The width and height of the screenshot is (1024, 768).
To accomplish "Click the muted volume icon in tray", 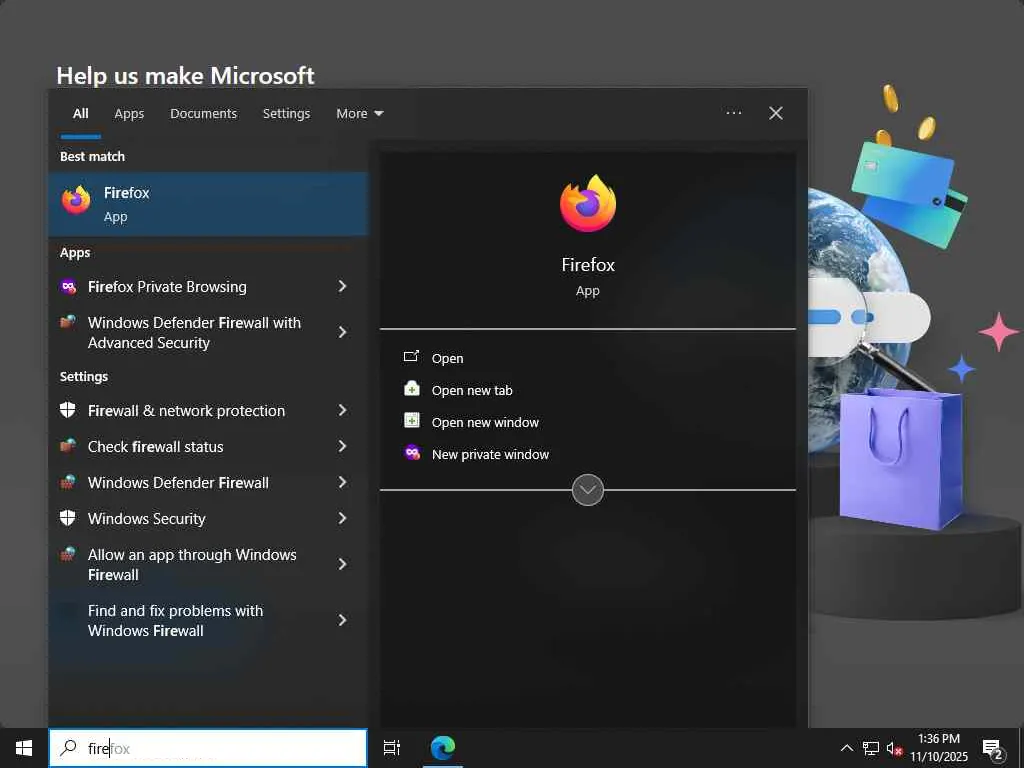I will pos(894,748).
